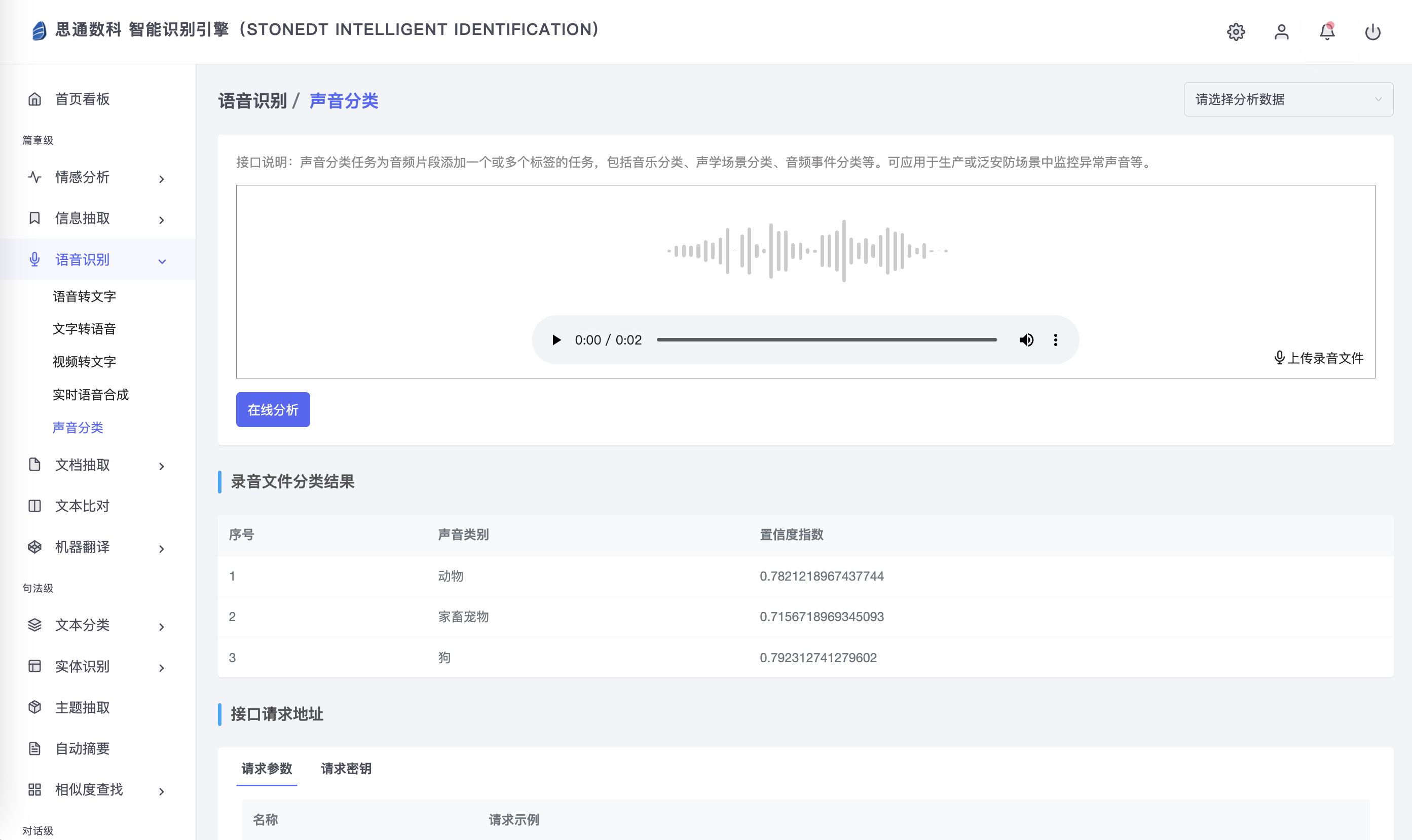Viewport: 1412px width, 840px height.
Task: Play the uploaded audio clip
Action: 556,339
